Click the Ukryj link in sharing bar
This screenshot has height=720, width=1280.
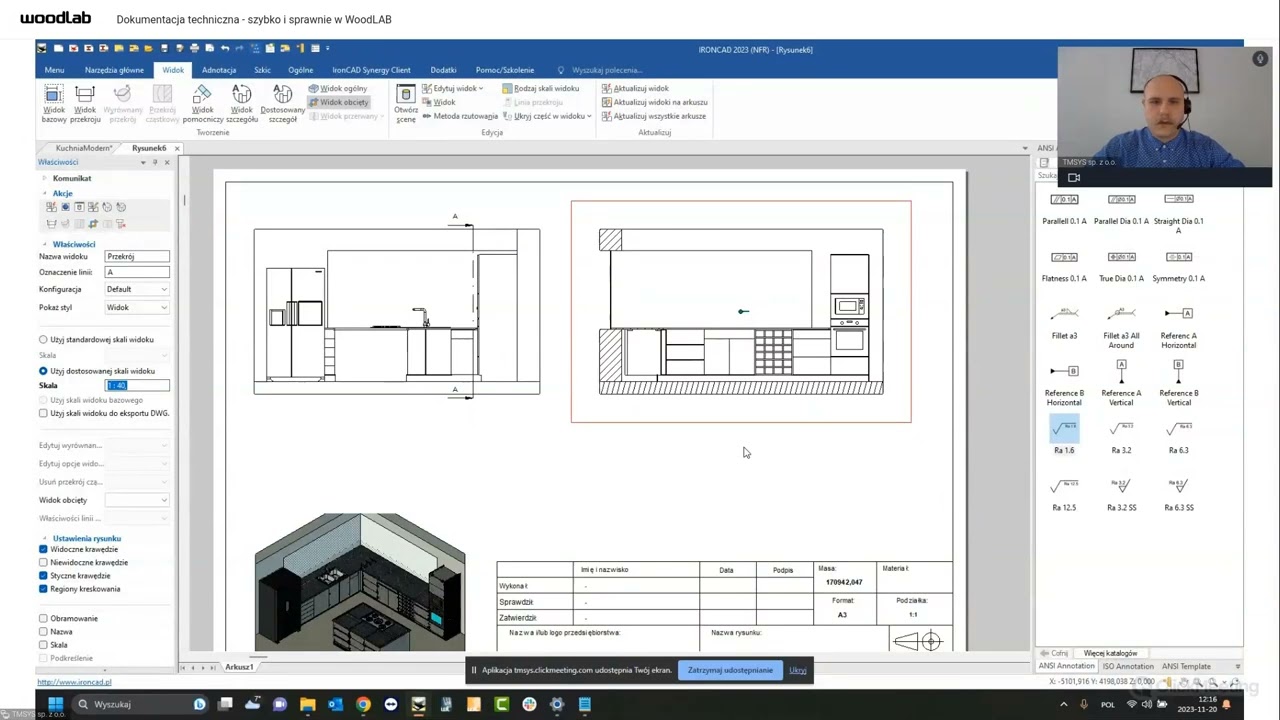[x=797, y=670]
